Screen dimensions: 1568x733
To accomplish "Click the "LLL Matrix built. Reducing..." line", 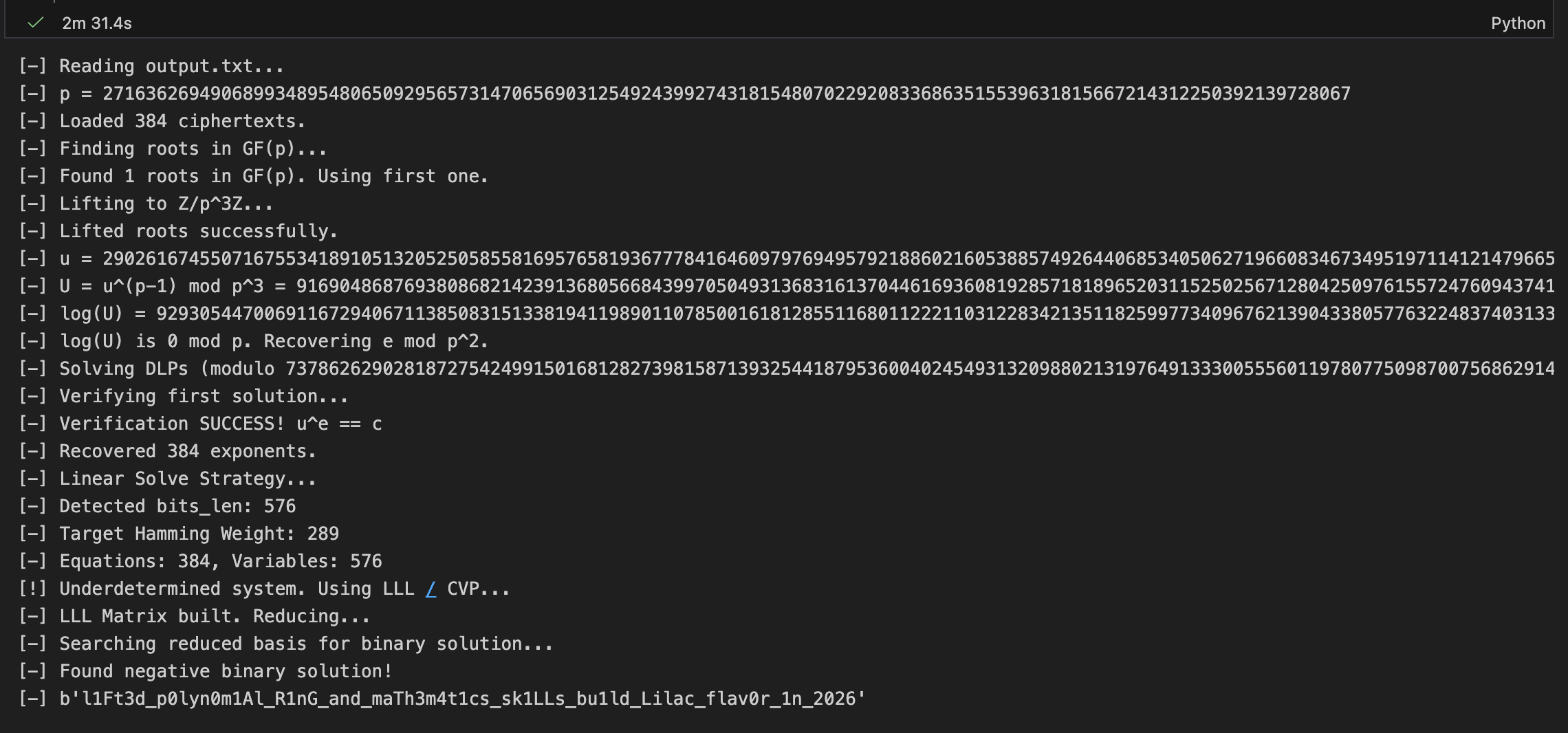I will (x=215, y=617).
